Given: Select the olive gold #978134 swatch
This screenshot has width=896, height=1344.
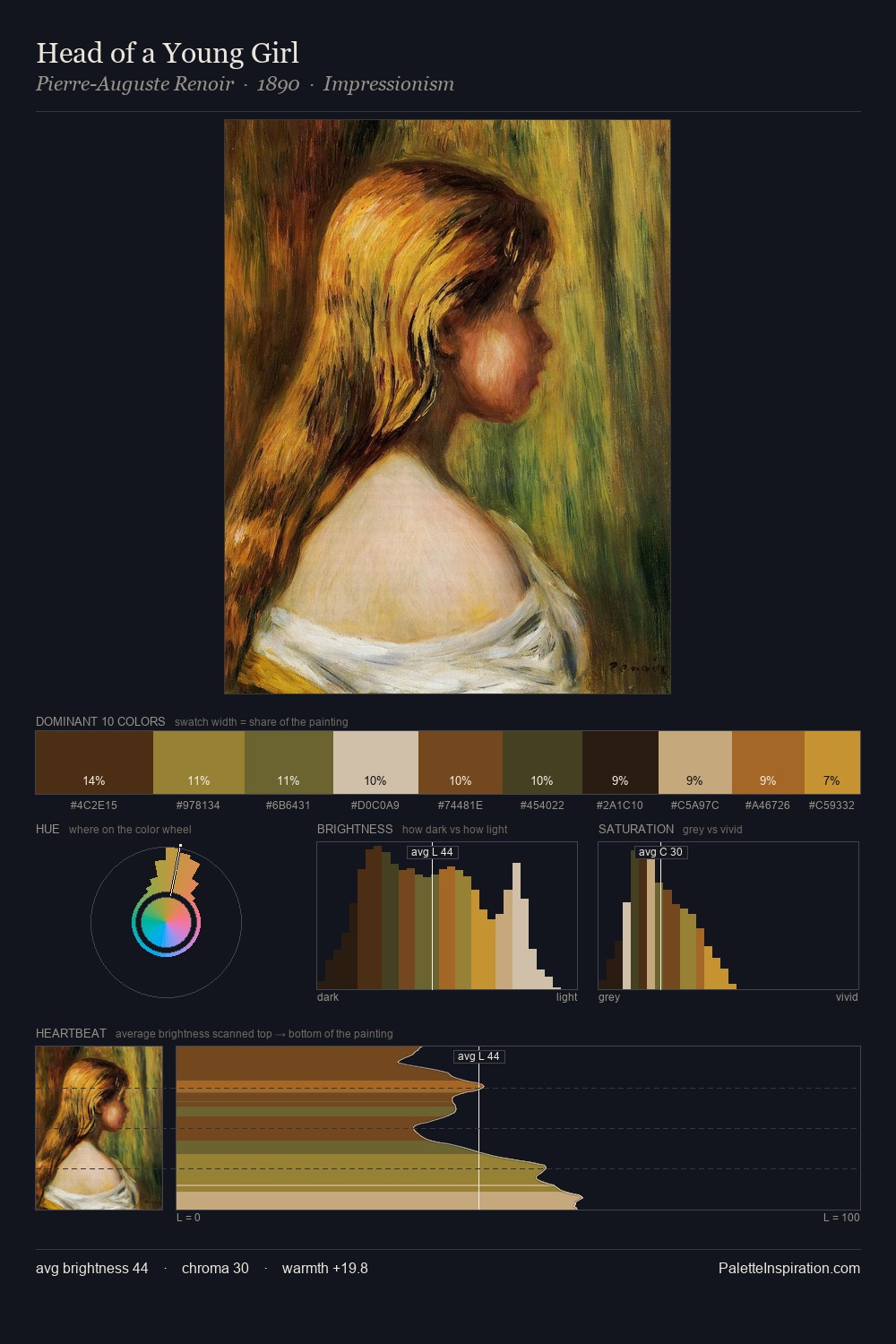Looking at the screenshot, I should pos(199,762).
